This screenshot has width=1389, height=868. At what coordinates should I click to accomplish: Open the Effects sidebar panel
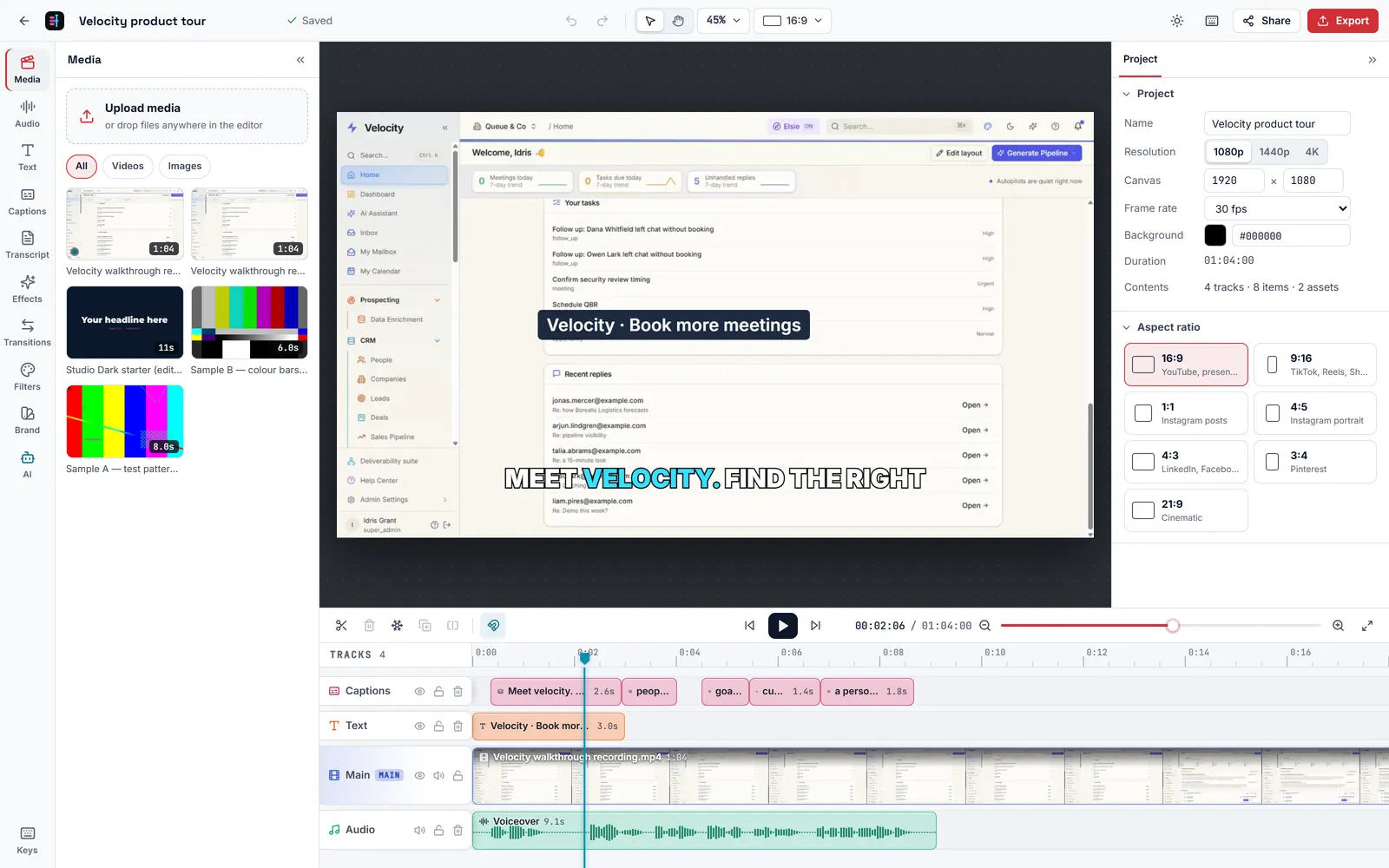coord(28,289)
